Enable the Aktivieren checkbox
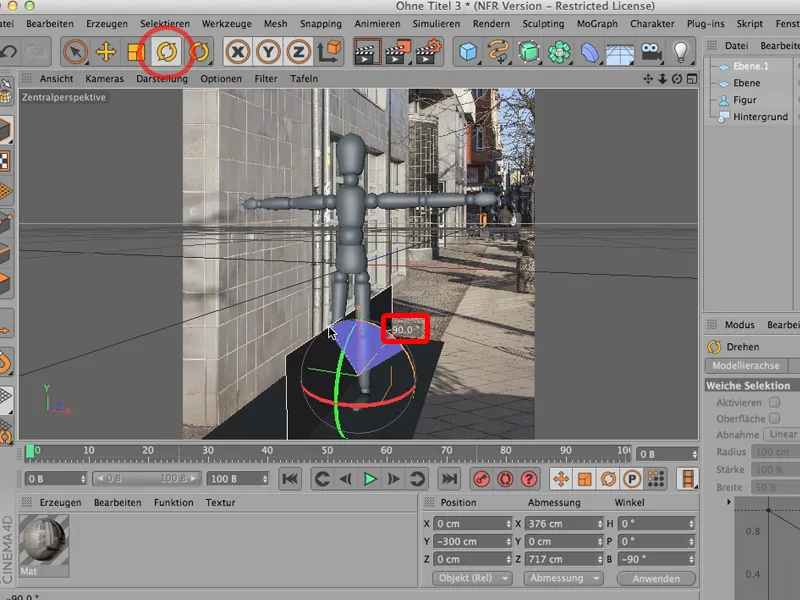Viewport: 800px width, 600px height. pyautogui.click(x=774, y=402)
